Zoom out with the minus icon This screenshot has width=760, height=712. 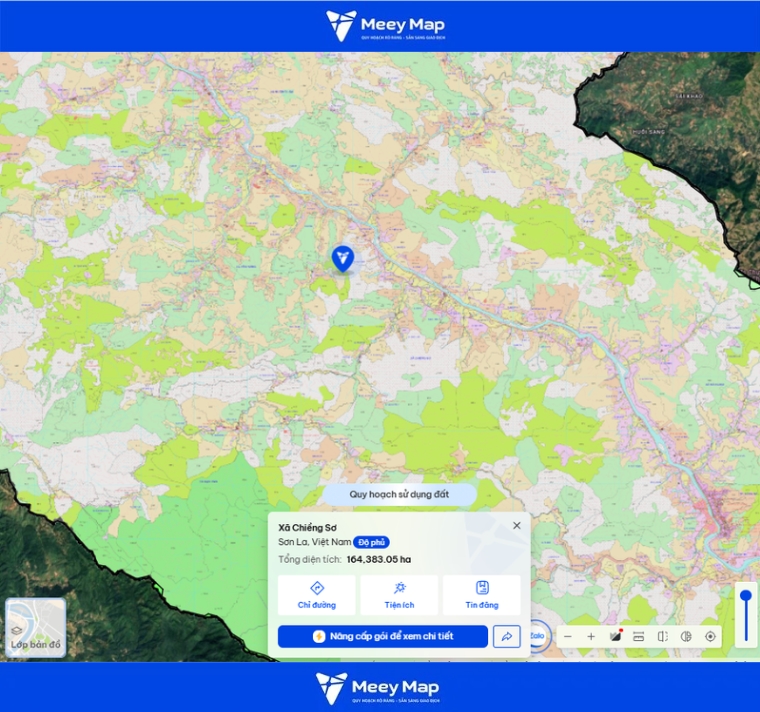(568, 636)
